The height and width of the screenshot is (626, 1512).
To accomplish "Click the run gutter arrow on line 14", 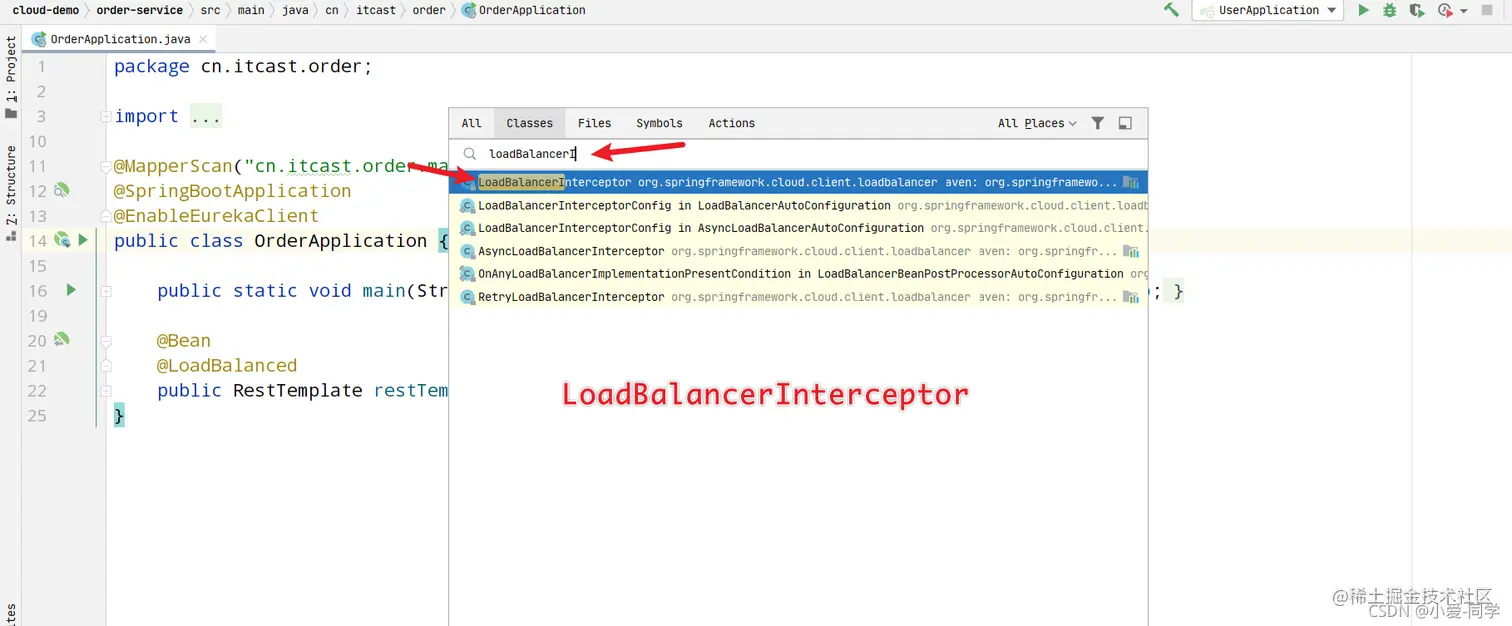I will 83,240.
